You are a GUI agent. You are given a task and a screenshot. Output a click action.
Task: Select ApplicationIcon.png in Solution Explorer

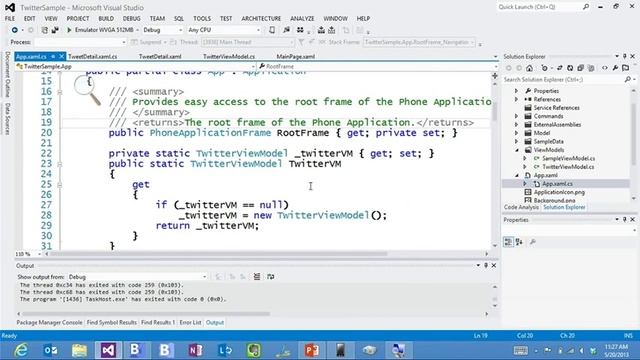click(559, 192)
